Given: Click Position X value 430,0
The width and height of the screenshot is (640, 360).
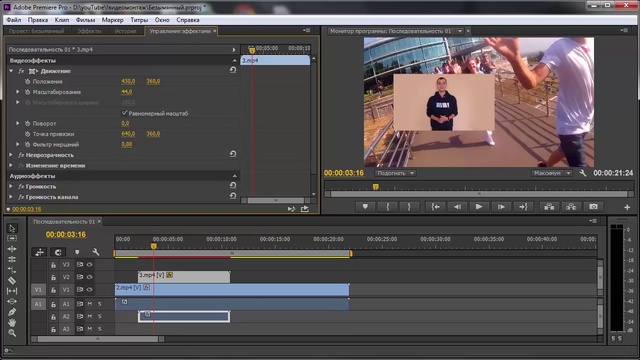Looking at the screenshot, I should [128, 81].
